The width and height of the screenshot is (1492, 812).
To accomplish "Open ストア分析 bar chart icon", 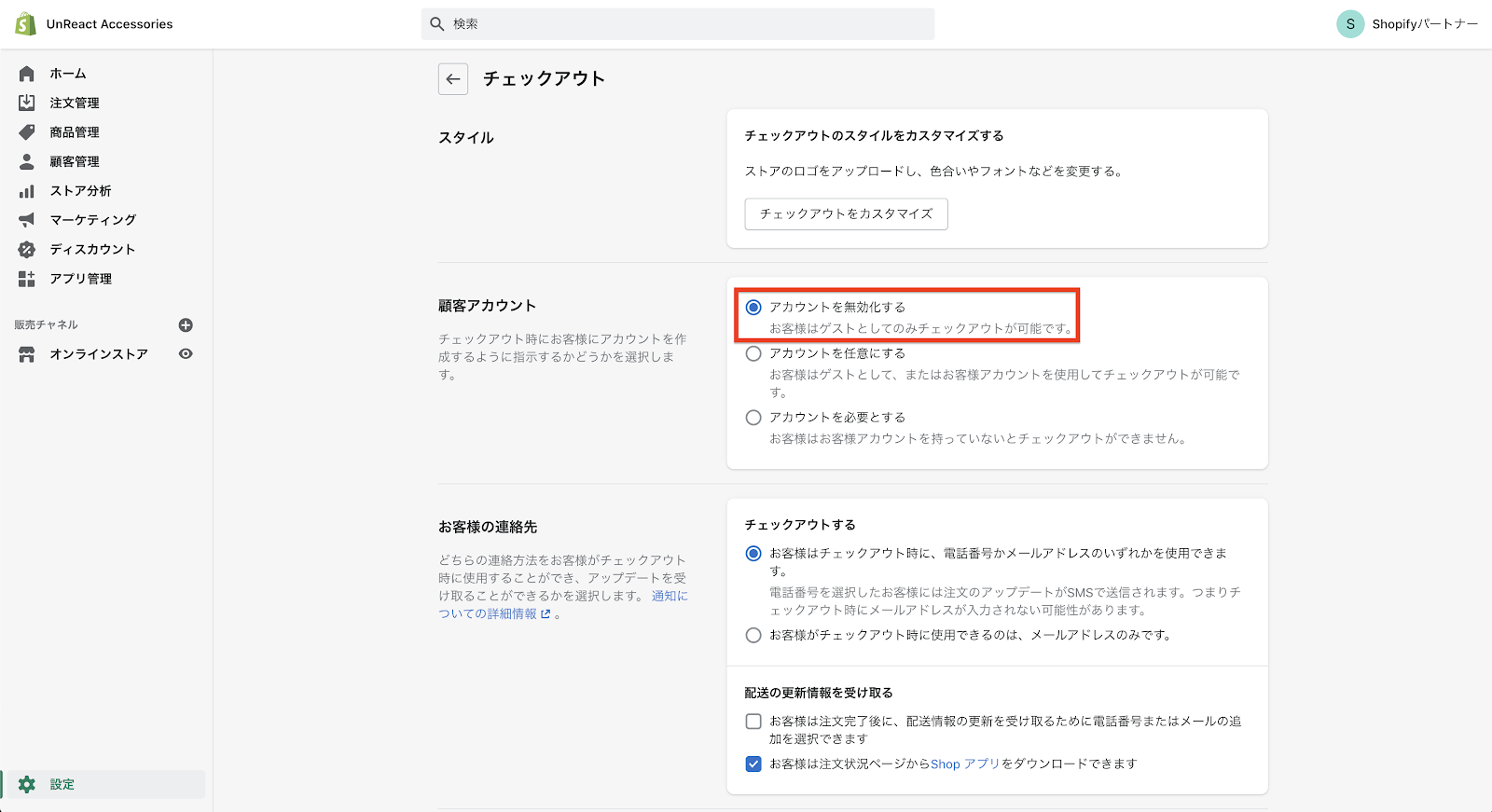I will point(27,191).
